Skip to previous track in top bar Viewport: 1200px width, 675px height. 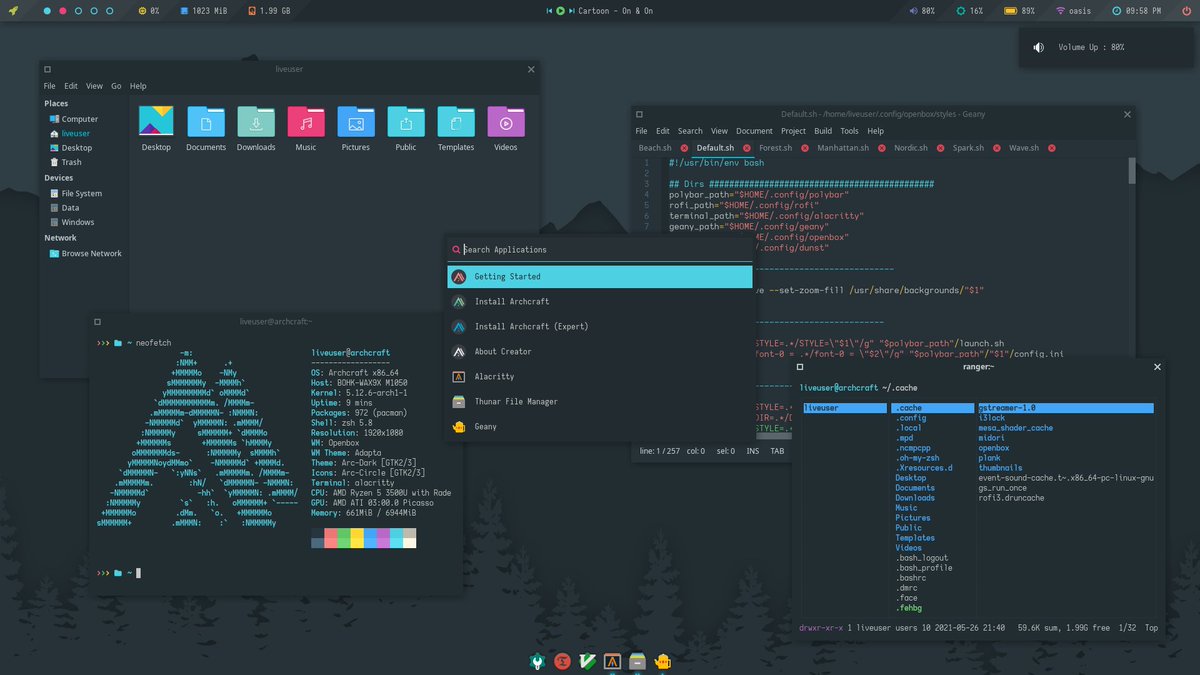click(x=549, y=10)
